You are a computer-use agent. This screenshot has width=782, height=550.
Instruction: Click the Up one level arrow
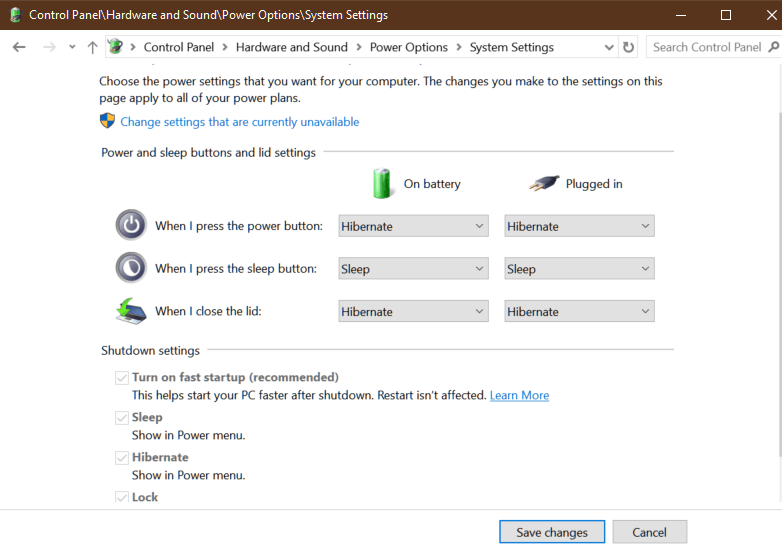click(93, 47)
